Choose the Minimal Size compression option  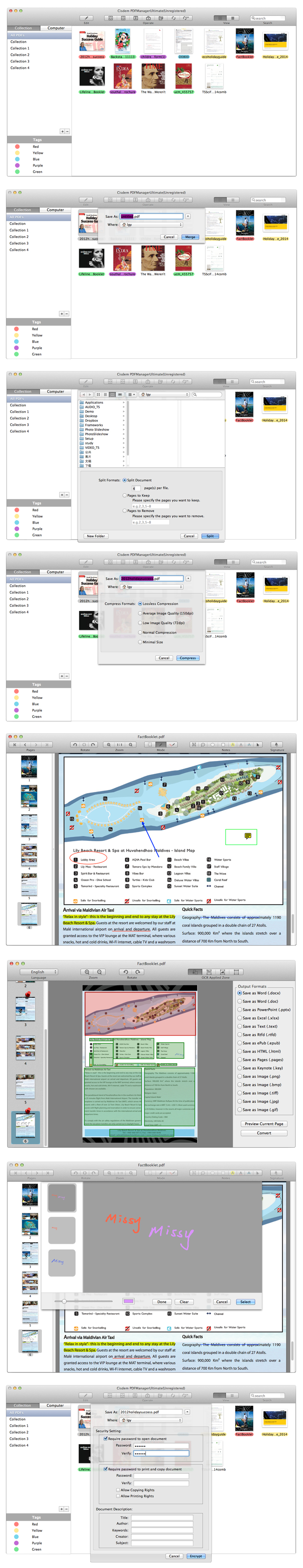pos(140,641)
